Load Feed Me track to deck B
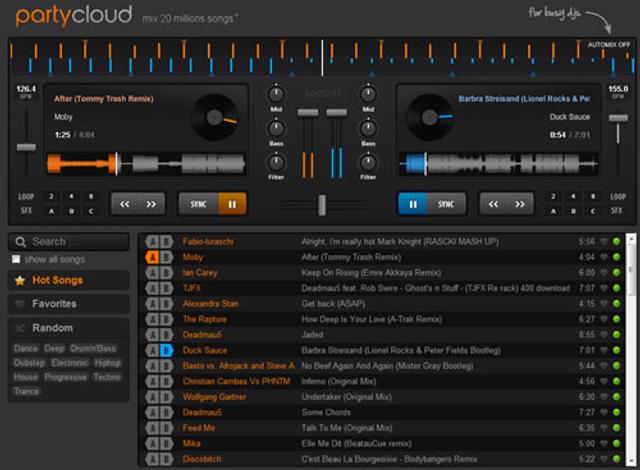Image resolution: width=640 pixels, height=470 pixels. tap(167, 428)
